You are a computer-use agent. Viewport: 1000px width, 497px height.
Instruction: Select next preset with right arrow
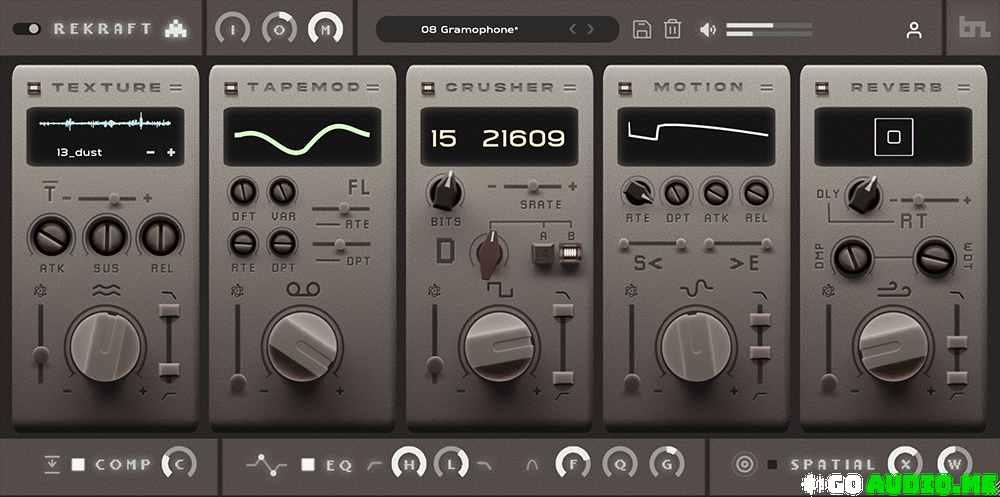[591, 29]
